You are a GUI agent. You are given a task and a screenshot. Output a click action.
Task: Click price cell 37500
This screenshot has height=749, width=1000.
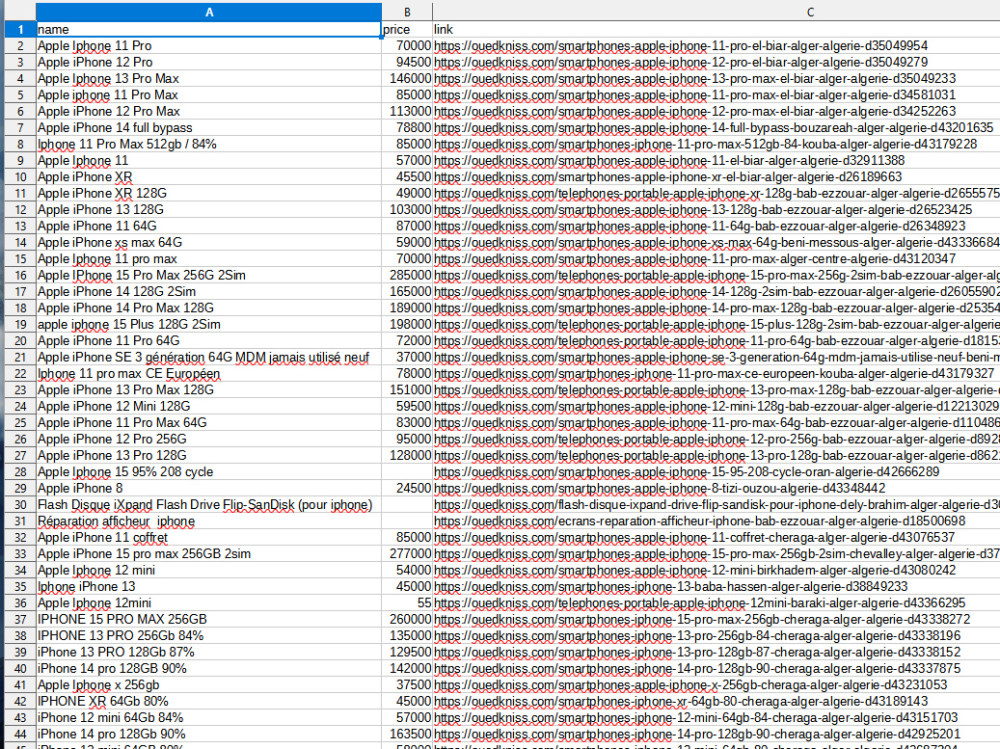point(407,685)
